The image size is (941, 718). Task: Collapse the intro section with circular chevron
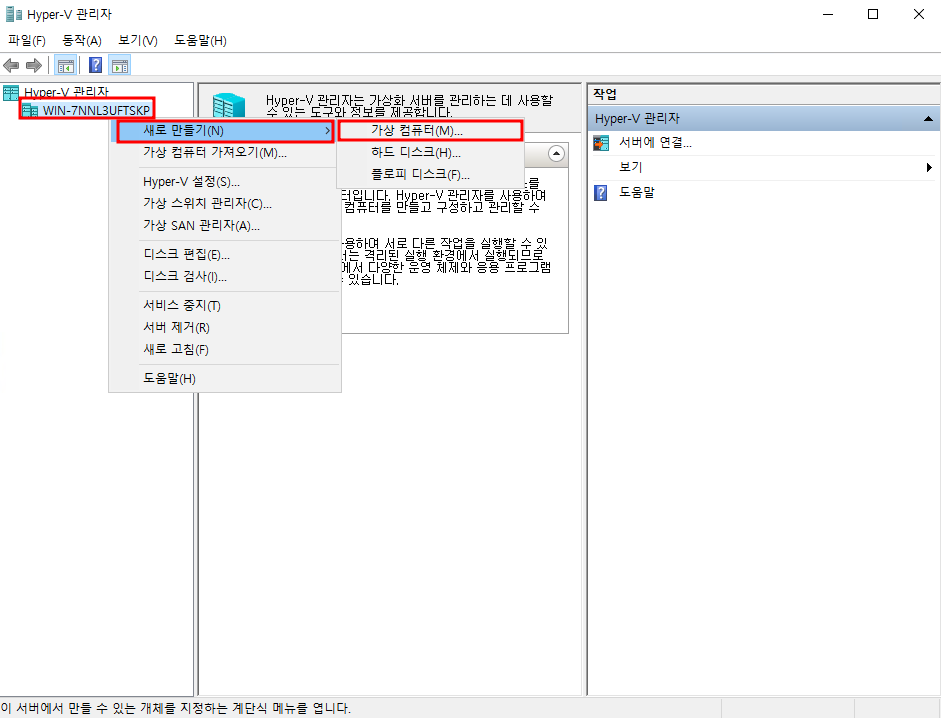556,154
